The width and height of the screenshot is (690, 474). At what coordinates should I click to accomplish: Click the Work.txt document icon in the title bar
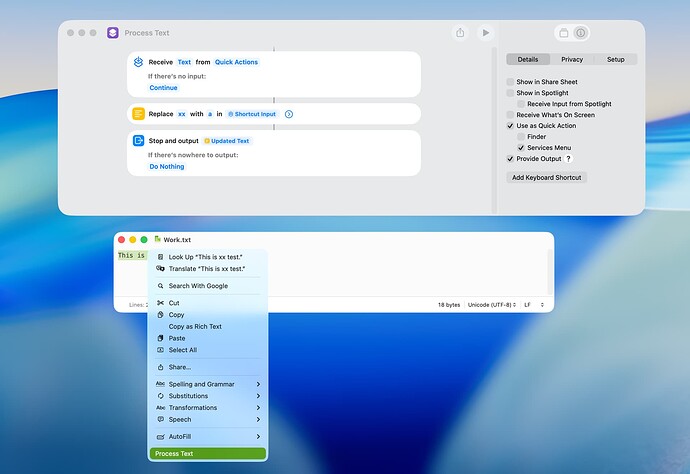(x=158, y=239)
